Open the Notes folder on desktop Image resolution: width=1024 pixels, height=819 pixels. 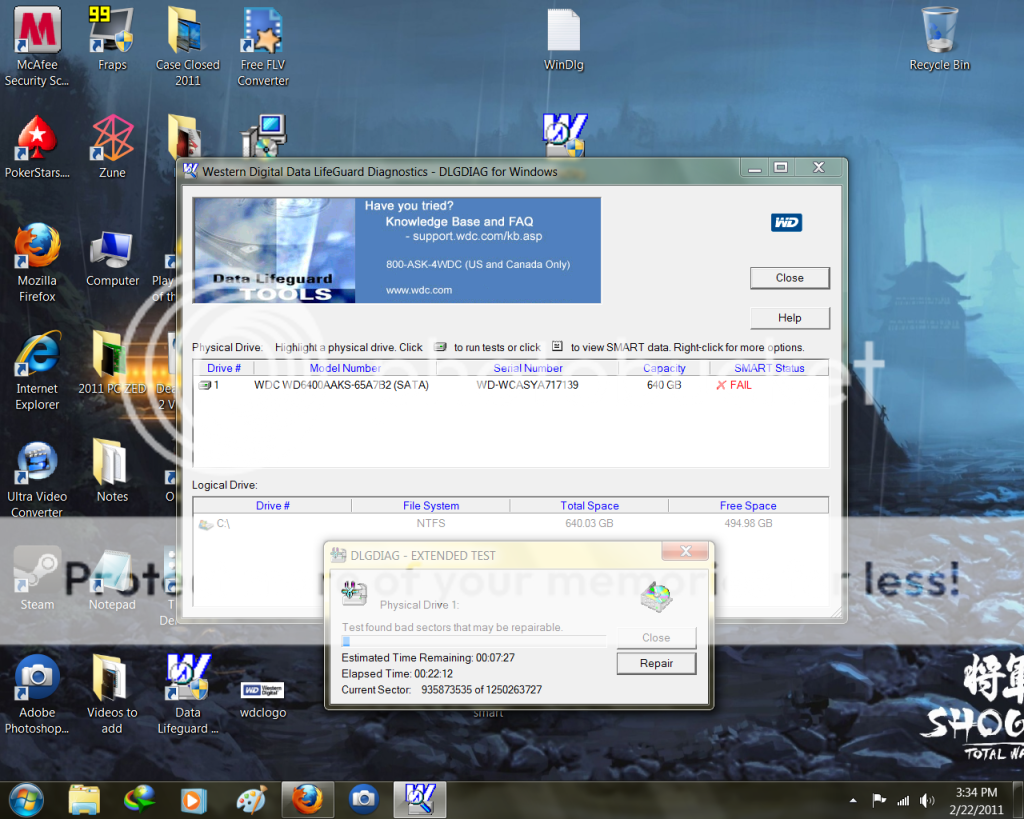112,470
